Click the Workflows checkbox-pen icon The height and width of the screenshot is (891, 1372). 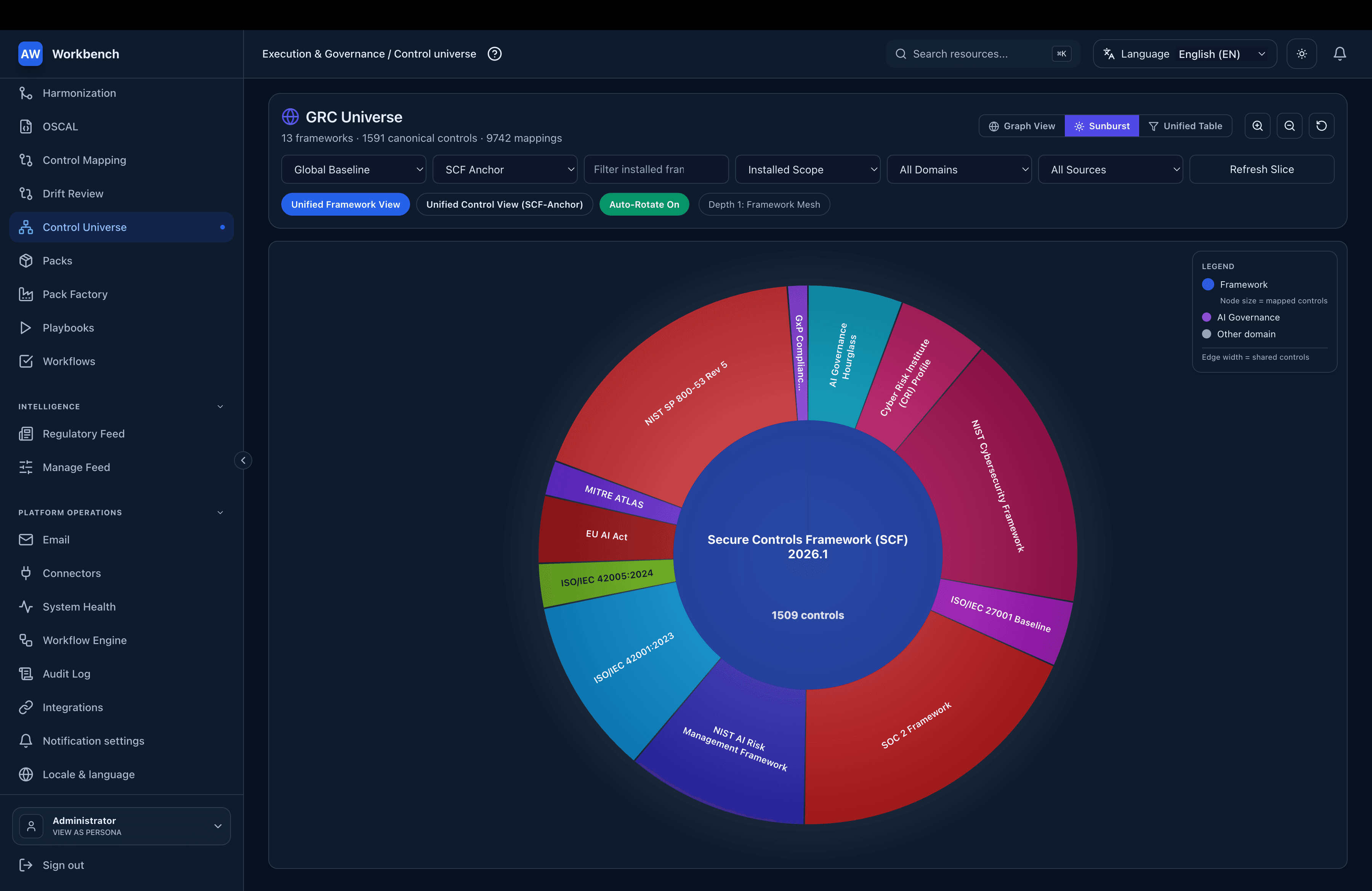pos(26,361)
